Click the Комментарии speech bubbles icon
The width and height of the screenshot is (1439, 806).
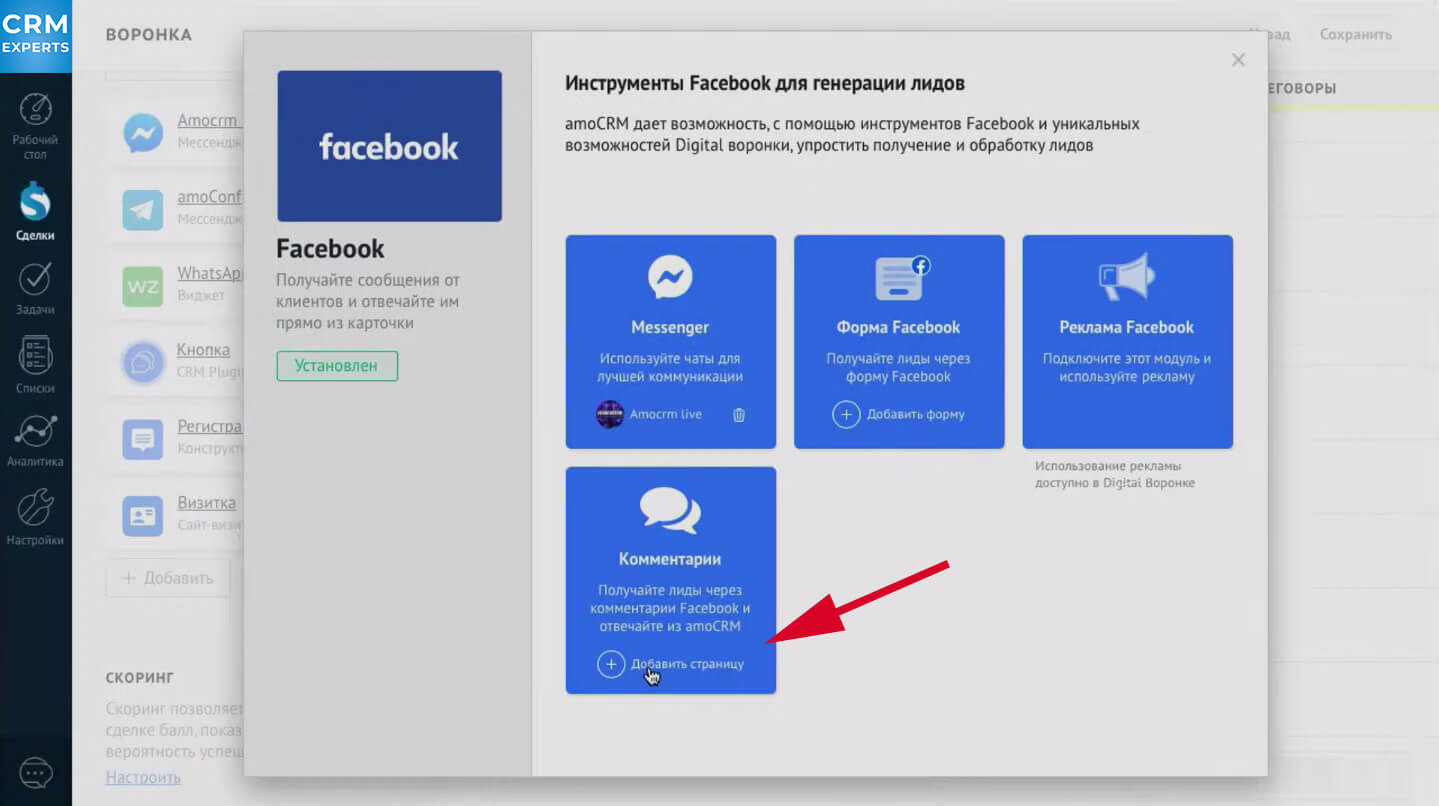[670, 510]
